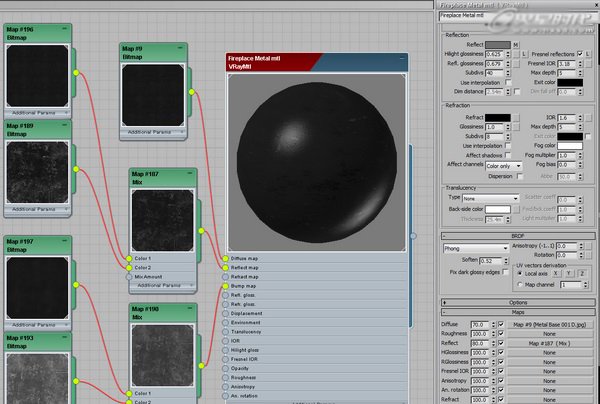Image resolution: width=600 pixels, height=404 pixels.
Task: Click Color 1 input socket on Map #190
Action: [x=129, y=393]
